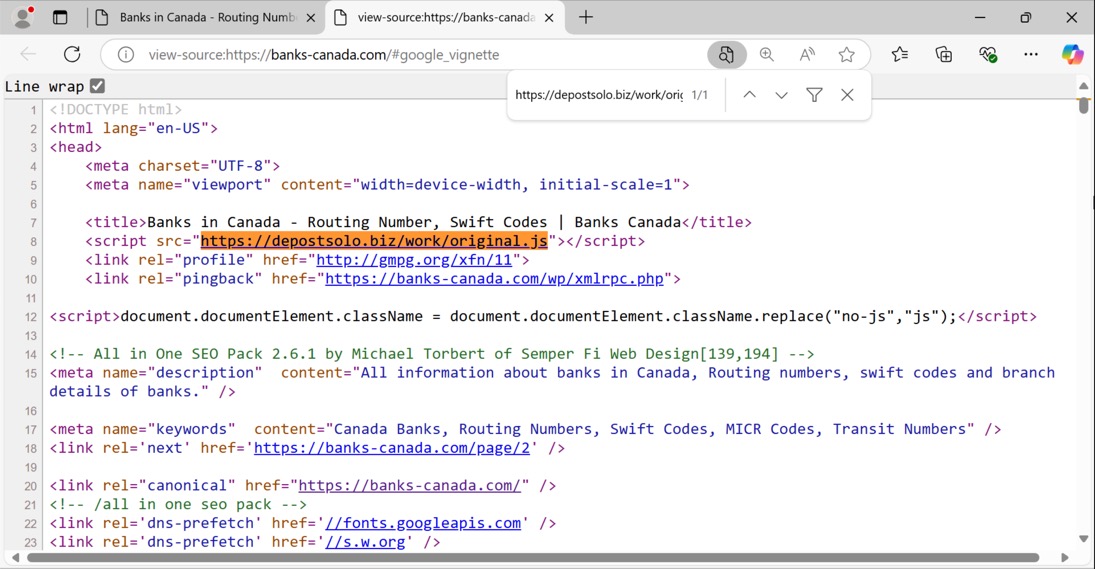Close the view-source tab
This screenshot has height=569, width=1095.
coord(549,18)
